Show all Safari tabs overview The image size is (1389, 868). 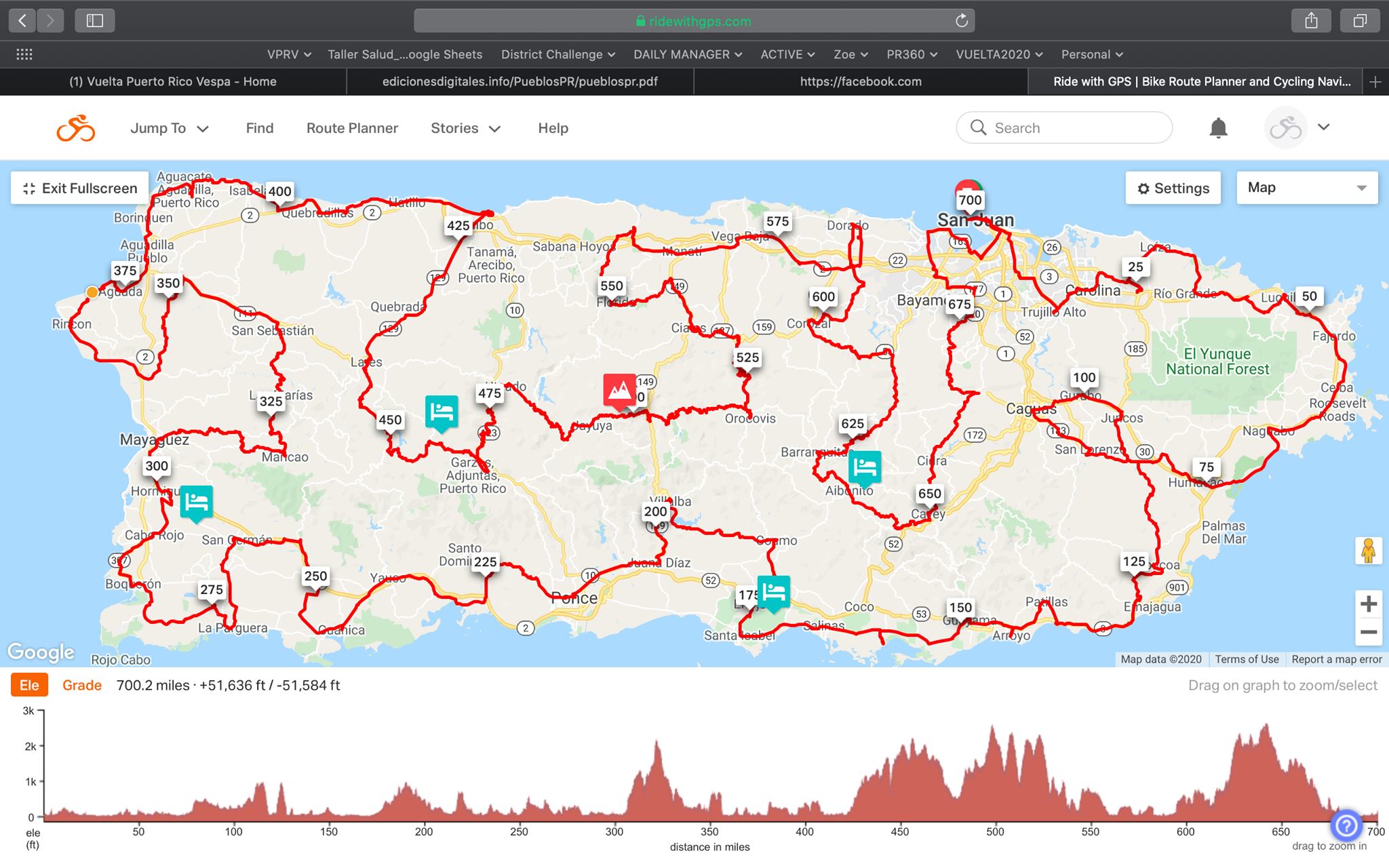pyautogui.click(x=1360, y=21)
